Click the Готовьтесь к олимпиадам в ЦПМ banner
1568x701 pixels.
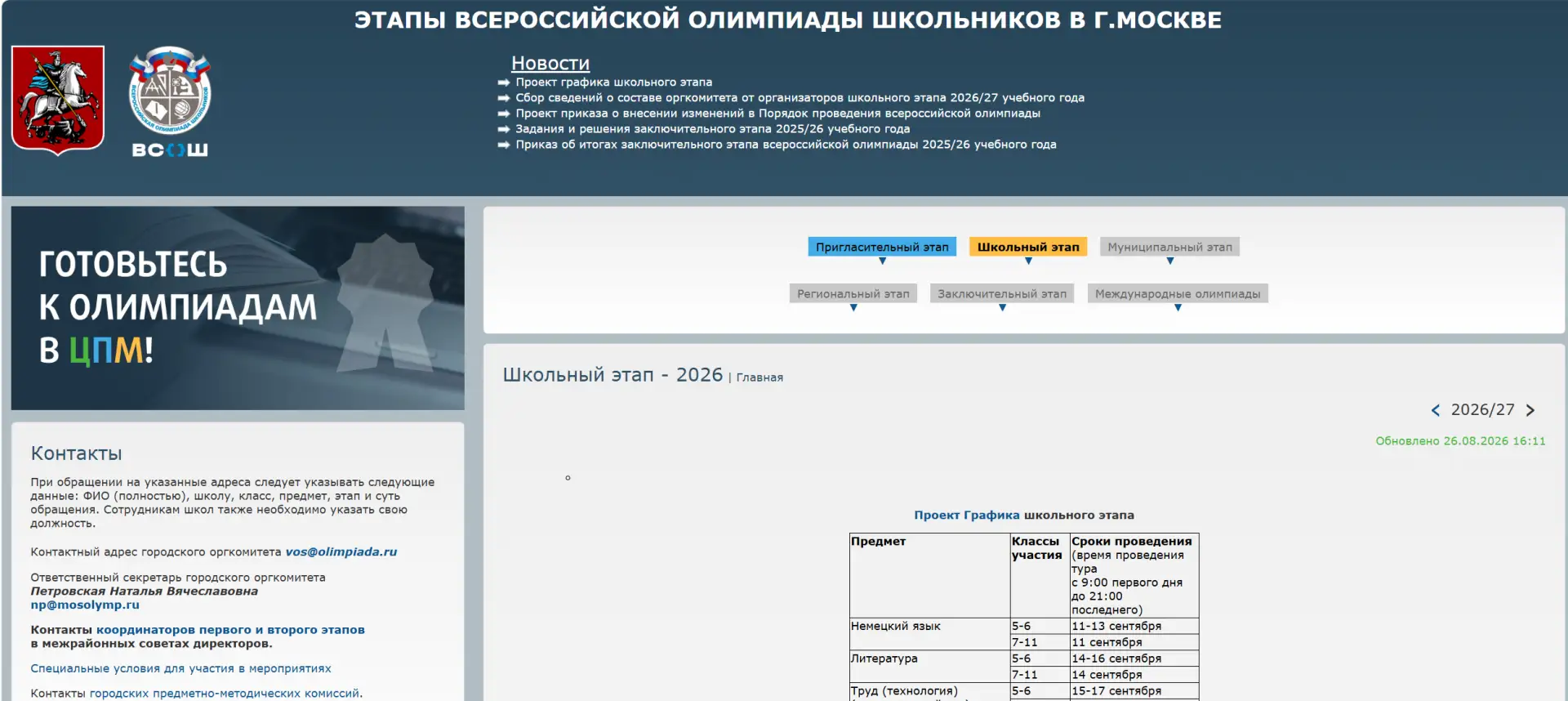point(238,308)
